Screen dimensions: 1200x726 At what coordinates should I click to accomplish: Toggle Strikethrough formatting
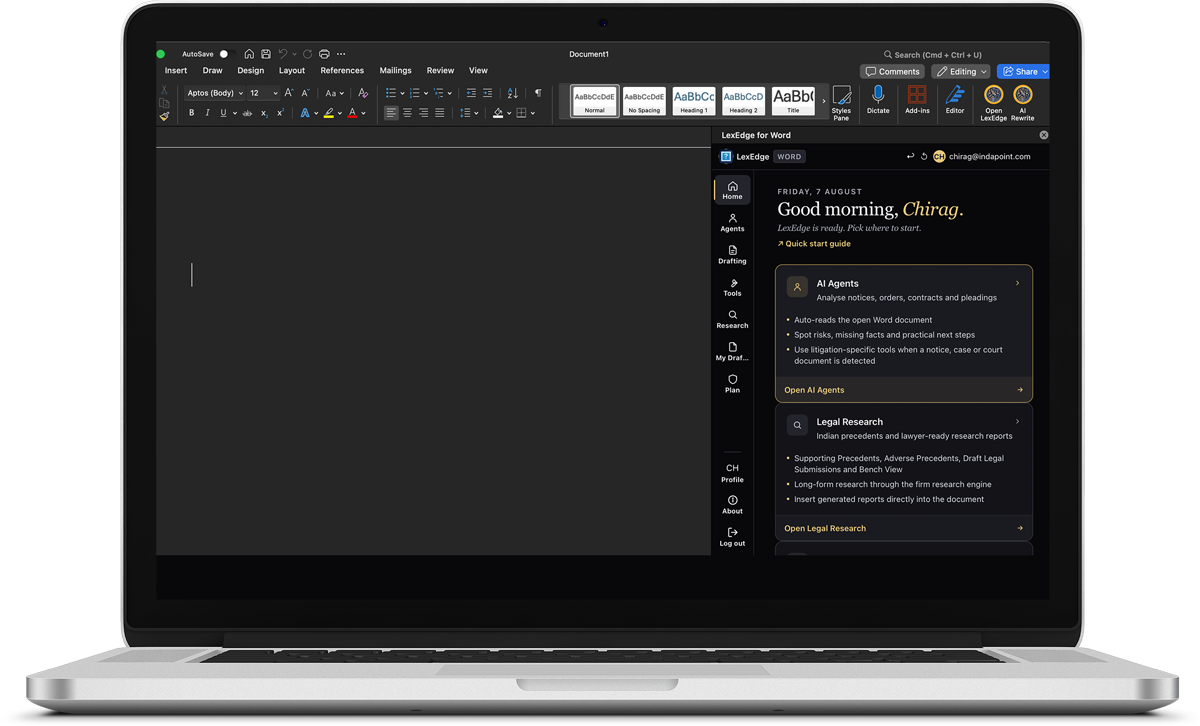(x=247, y=113)
